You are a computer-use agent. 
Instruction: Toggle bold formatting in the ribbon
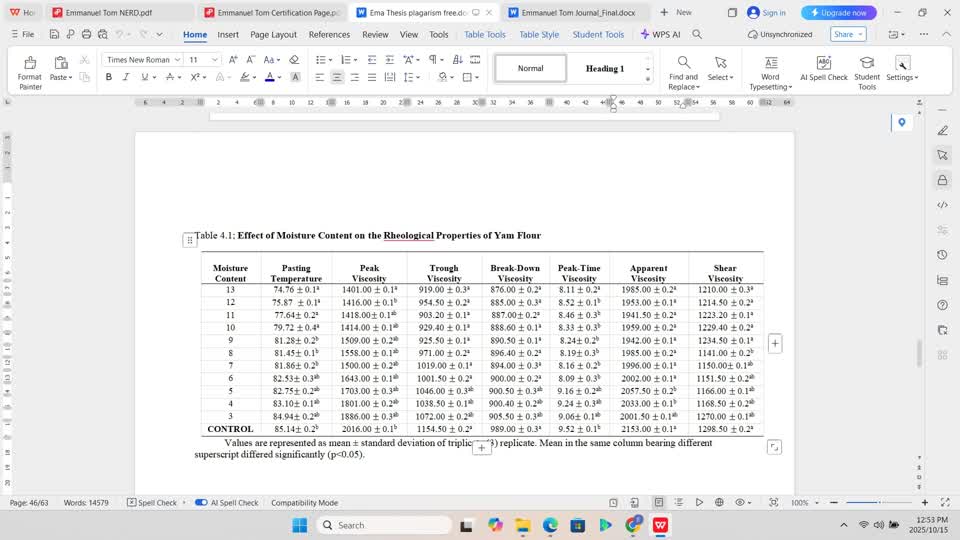109,77
